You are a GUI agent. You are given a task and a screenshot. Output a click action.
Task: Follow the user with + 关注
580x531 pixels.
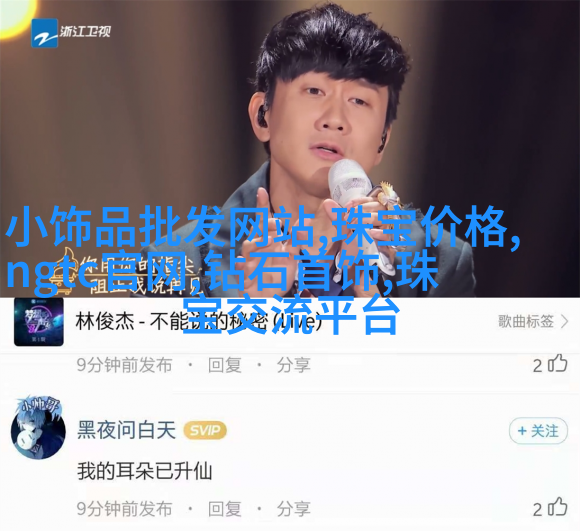click(538, 431)
